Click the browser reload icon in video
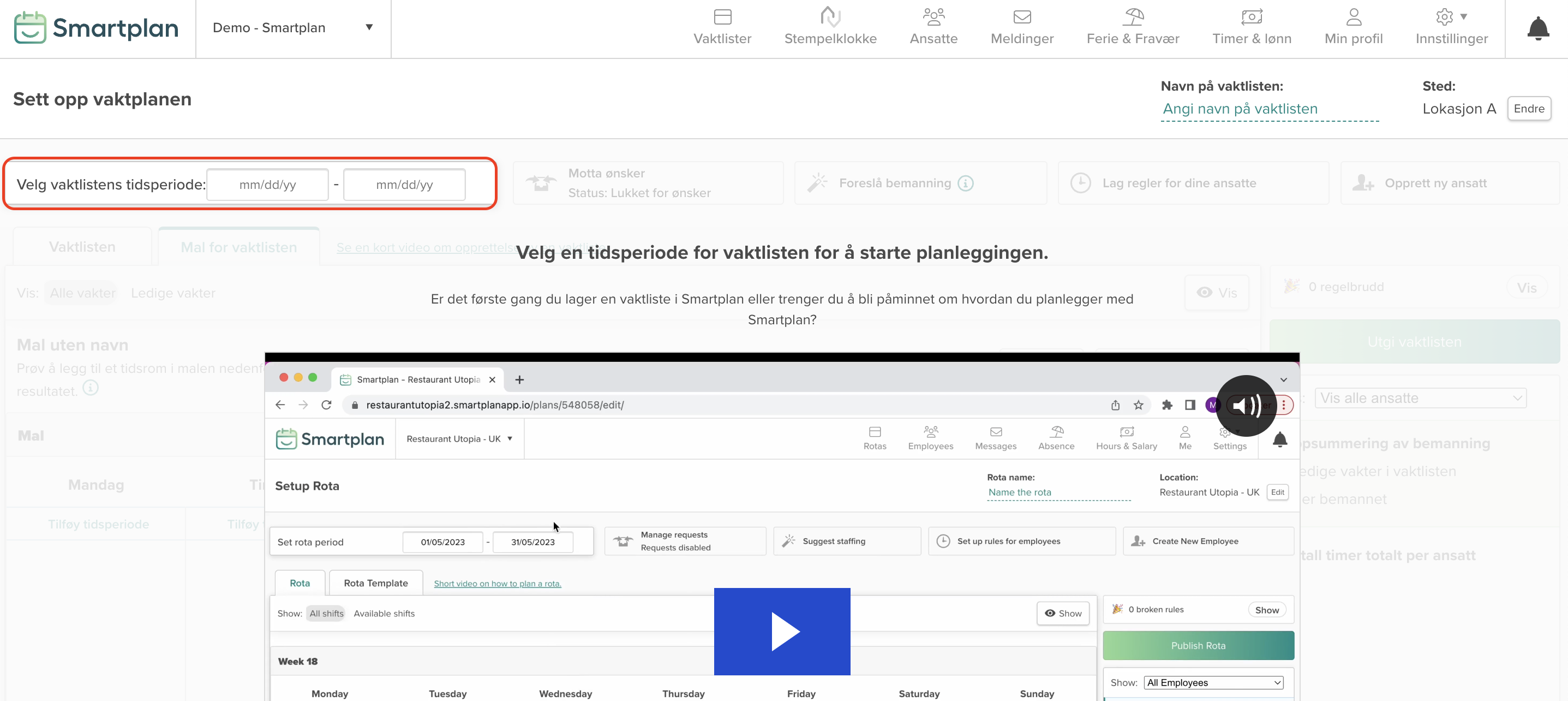Image resolution: width=1568 pixels, height=701 pixels. coord(326,405)
